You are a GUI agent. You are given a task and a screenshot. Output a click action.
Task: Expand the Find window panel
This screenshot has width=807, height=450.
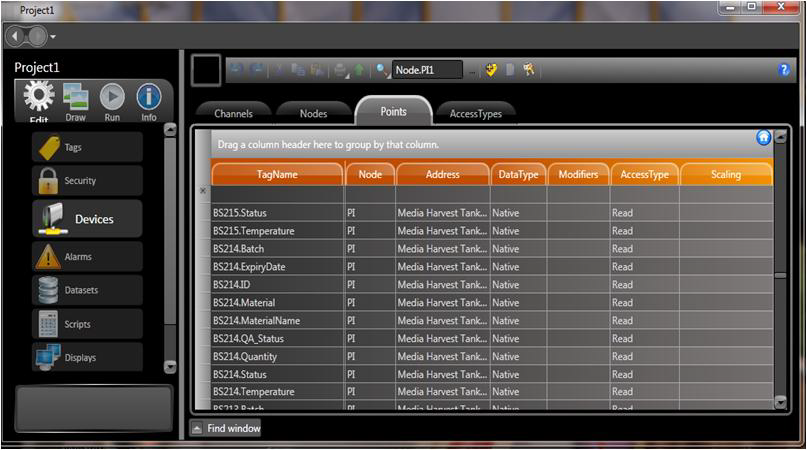pos(226,428)
